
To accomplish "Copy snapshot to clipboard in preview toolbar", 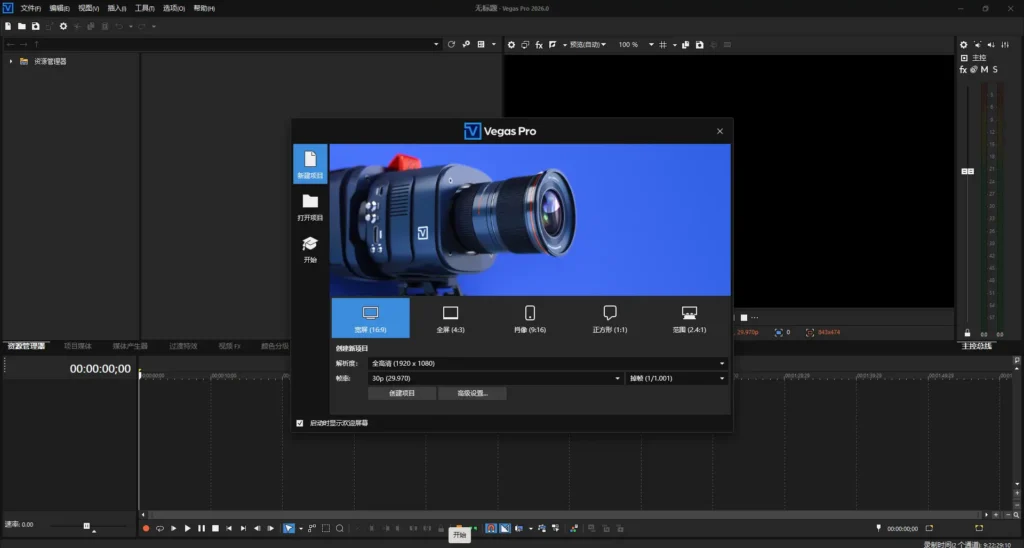I will coord(685,45).
